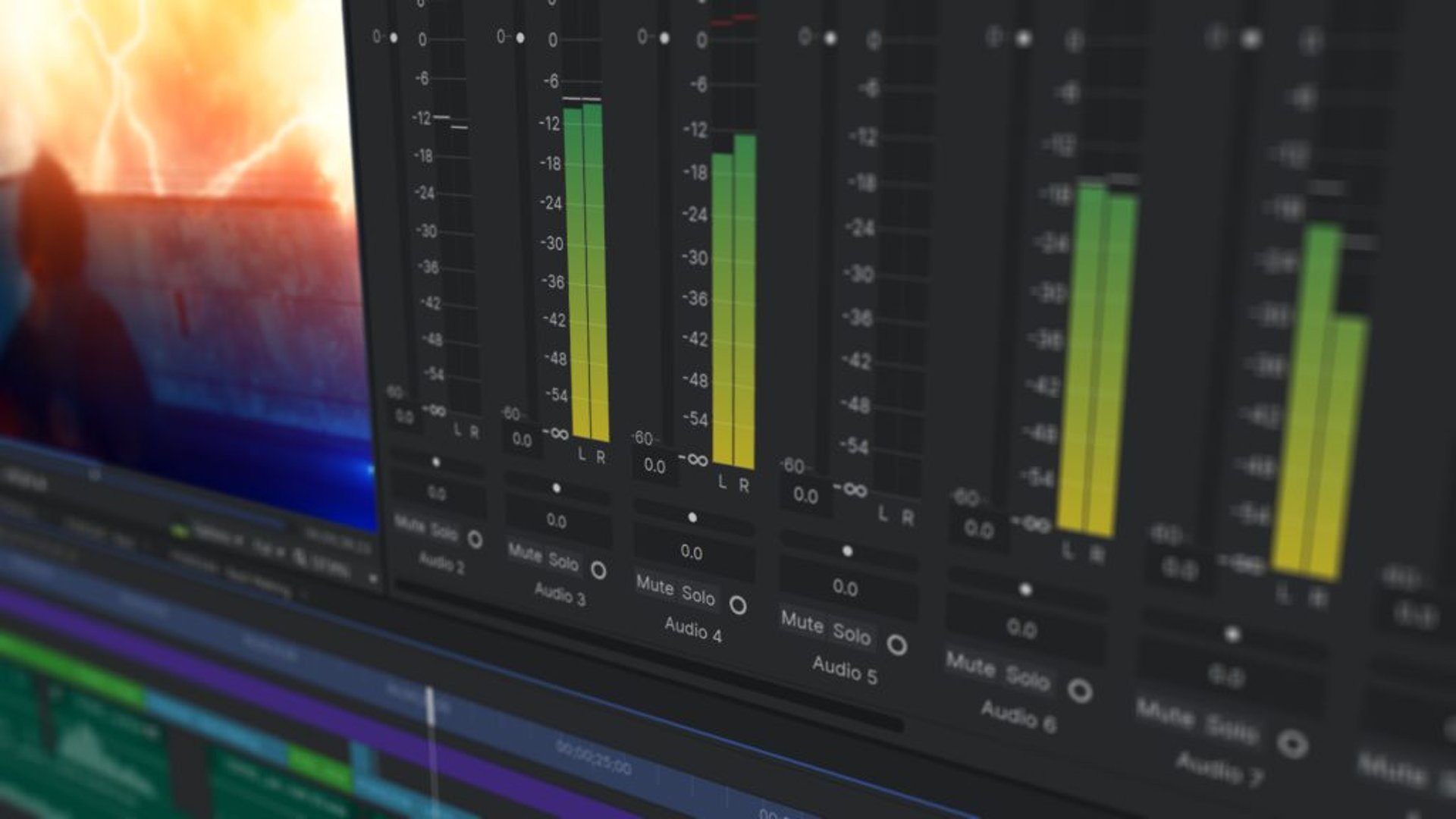Grab the Audio 3 volume fader knob
Viewport: 1456px width, 819px height.
click(520, 37)
